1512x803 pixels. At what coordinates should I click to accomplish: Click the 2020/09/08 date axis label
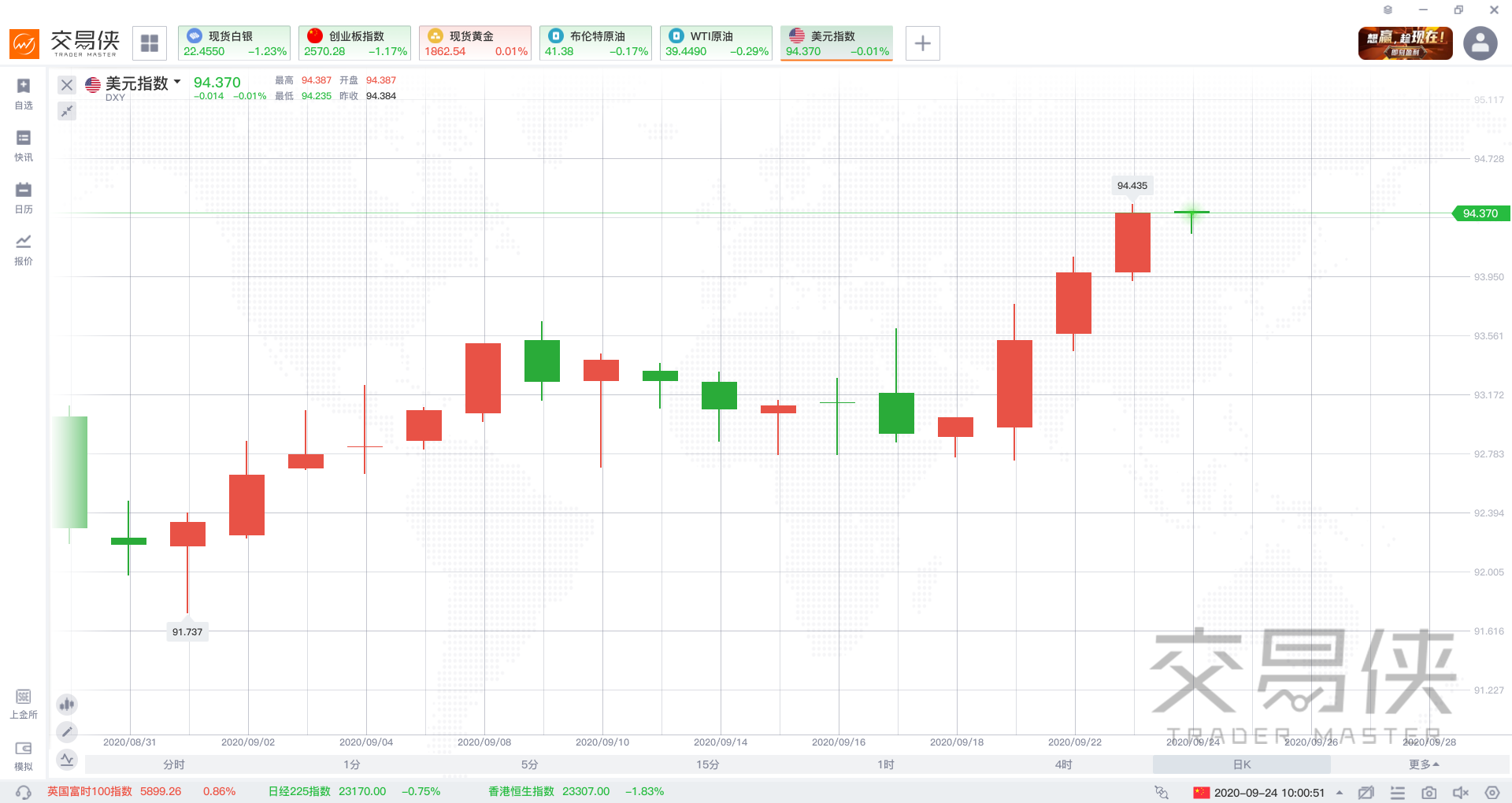(x=484, y=742)
